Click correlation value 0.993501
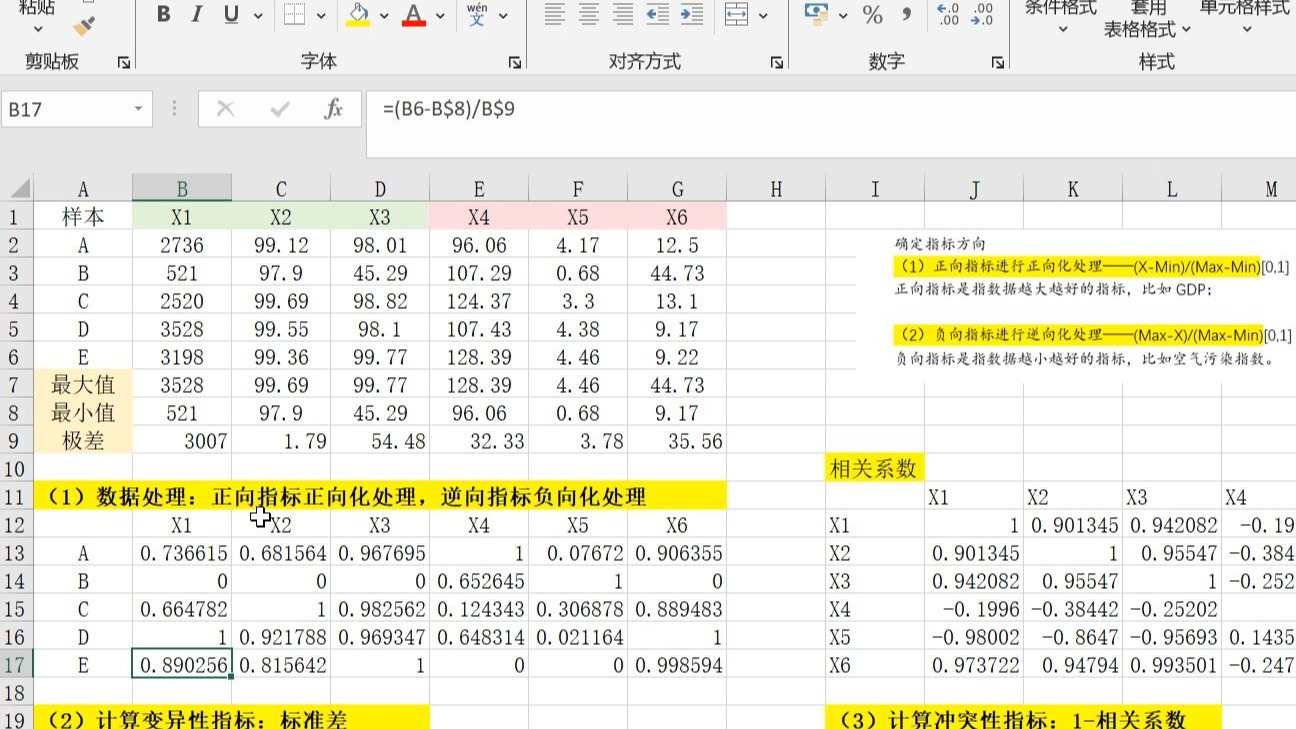The image size is (1296, 729). [1172, 665]
